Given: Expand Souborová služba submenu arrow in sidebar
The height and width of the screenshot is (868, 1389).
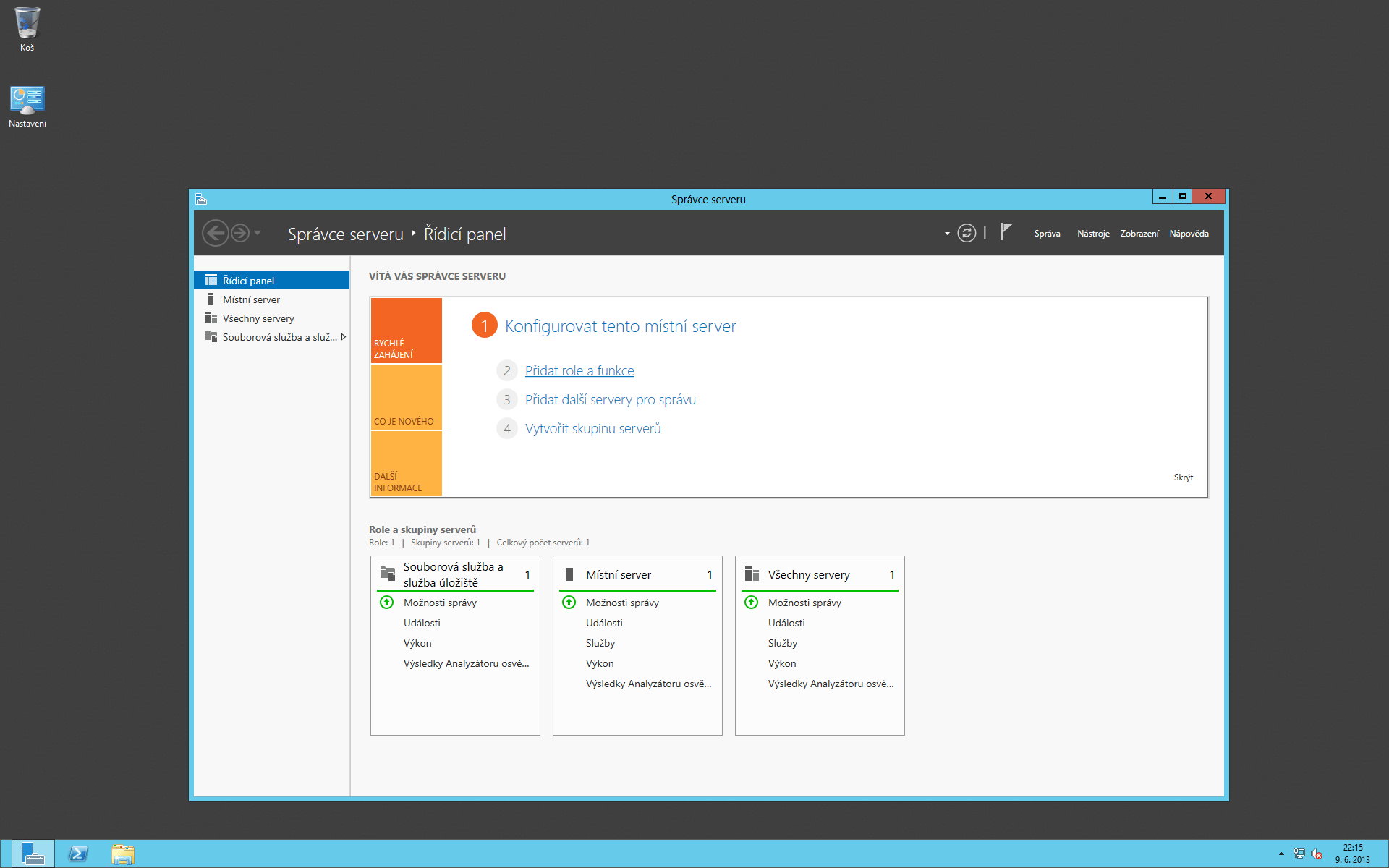Looking at the screenshot, I should (x=344, y=337).
